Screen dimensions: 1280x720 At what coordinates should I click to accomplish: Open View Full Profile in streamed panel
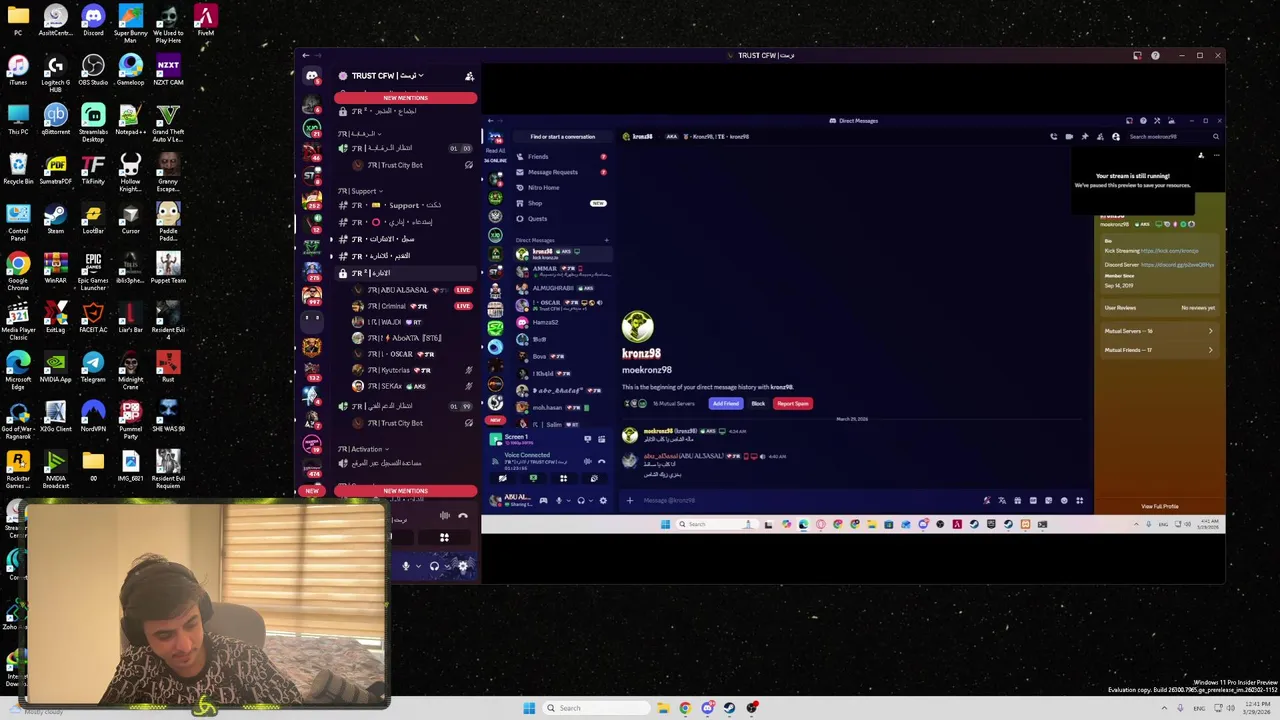pos(1160,506)
